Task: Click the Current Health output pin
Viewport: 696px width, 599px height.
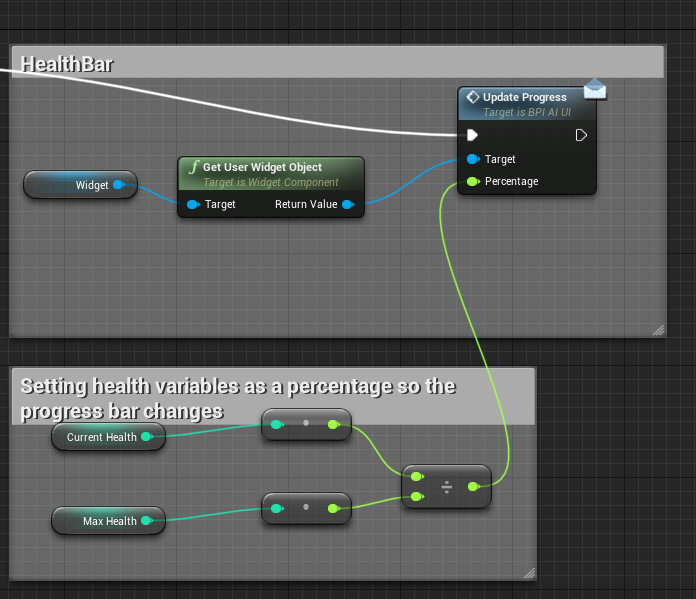Action: click(x=146, y=437)
